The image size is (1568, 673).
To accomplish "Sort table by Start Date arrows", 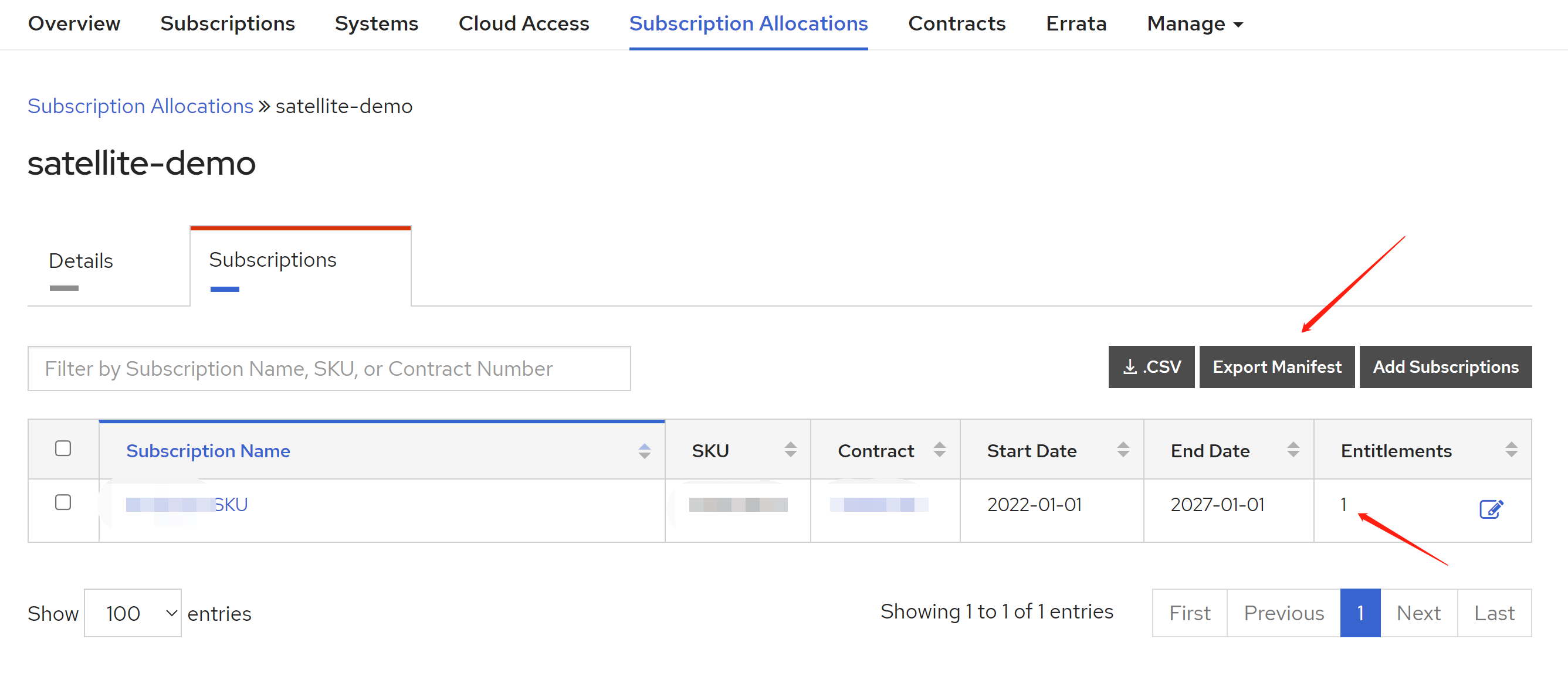I will click(1122, 450).
